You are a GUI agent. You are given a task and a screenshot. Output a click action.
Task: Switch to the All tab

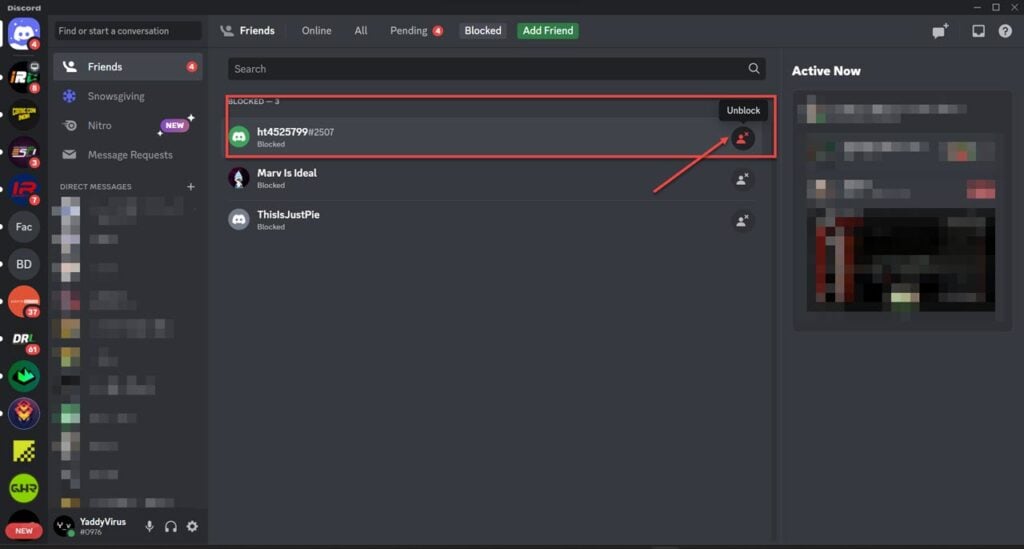tap(360, 31)
